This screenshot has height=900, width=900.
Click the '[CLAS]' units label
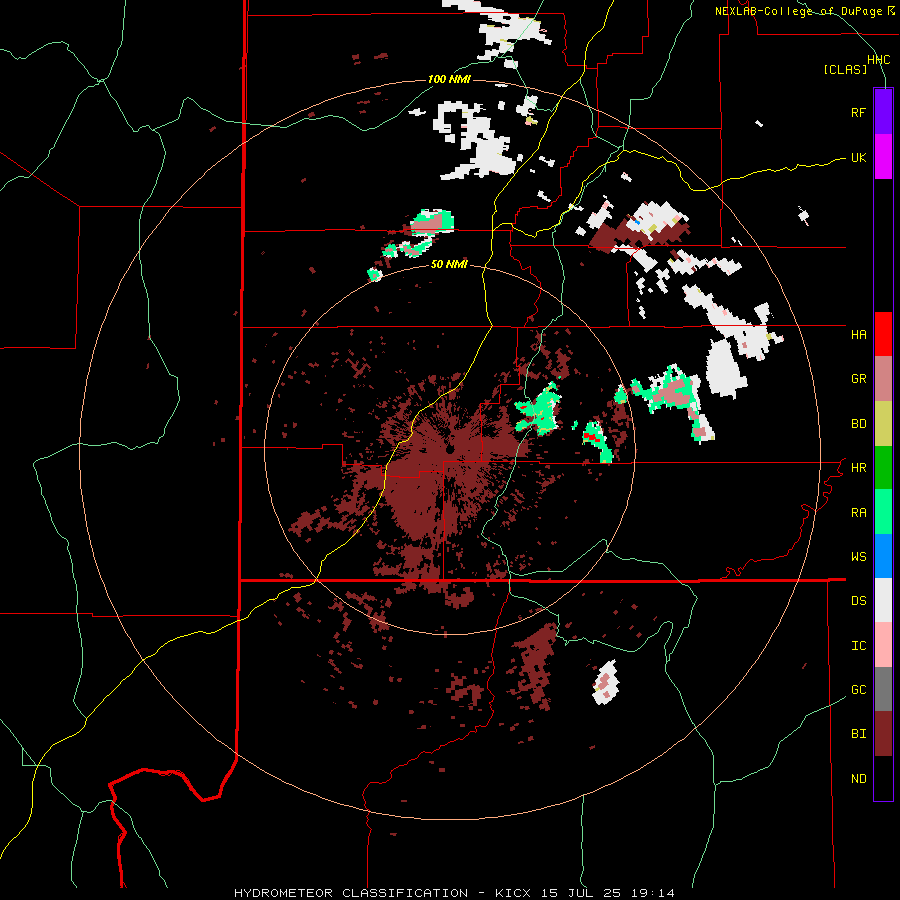click(x=845, y=70)
